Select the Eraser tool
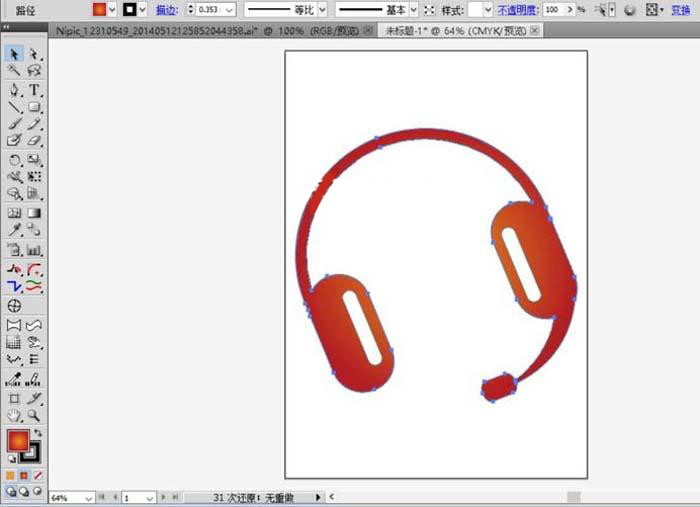Screen dimensions: 700x507 33,141
